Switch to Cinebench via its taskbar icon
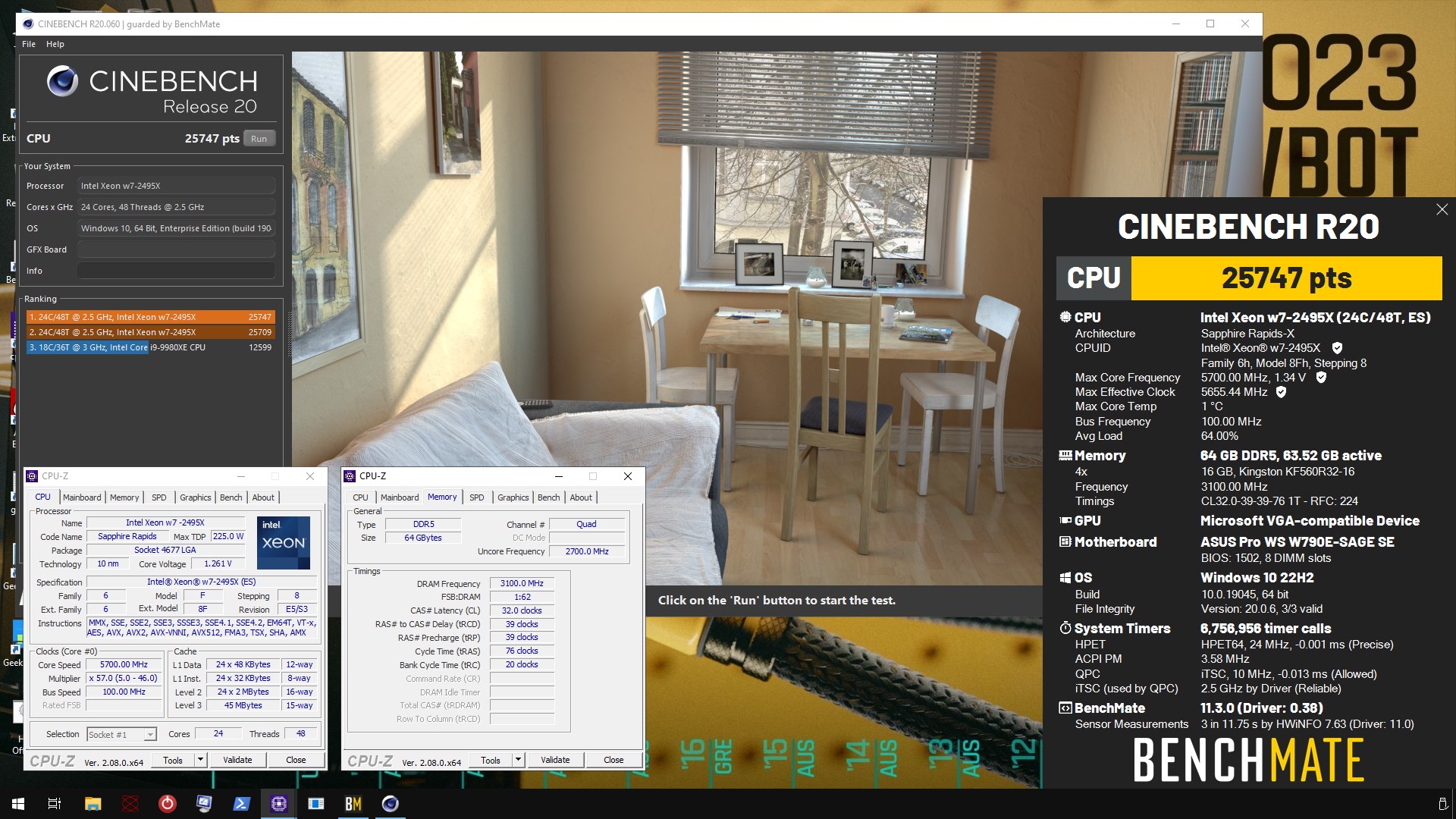Image resolution: width=1456 pixels, height=819 pixels. 391,804
